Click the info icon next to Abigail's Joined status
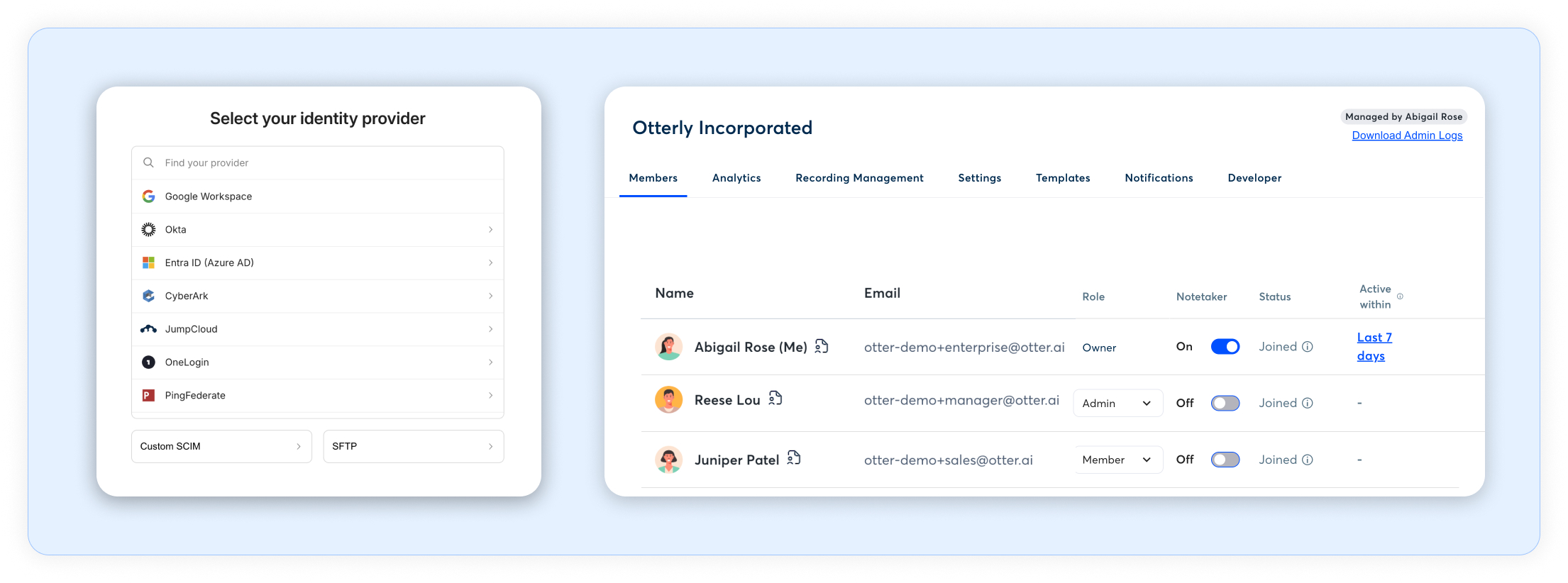 1308,347
